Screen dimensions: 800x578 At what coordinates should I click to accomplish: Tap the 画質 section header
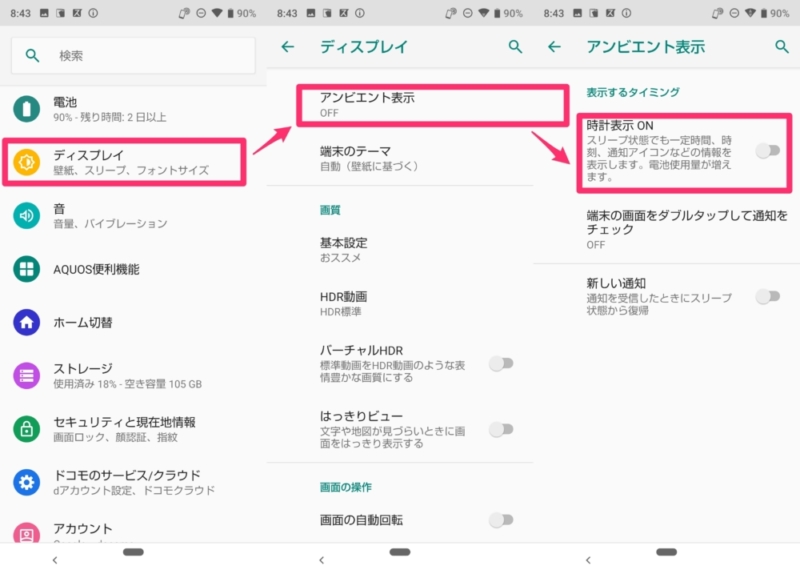[330, 210]
